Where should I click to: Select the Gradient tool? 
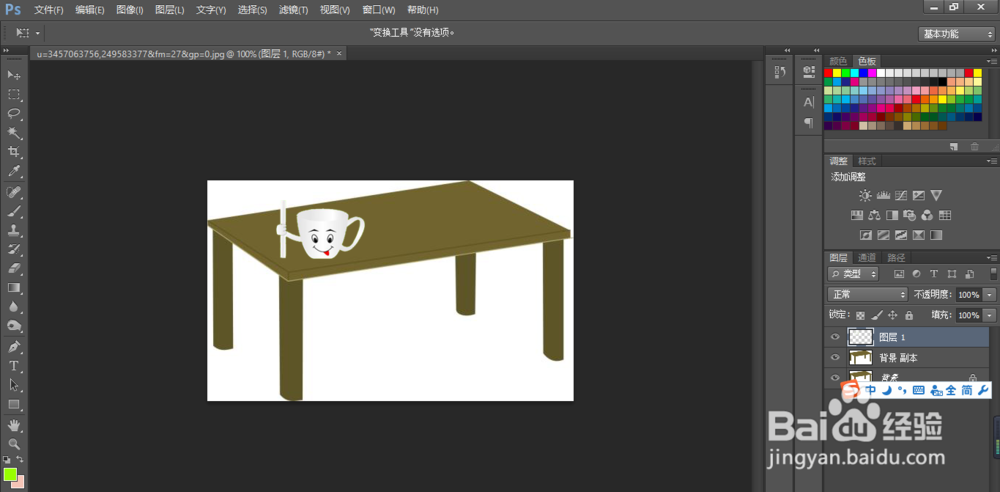13,288
